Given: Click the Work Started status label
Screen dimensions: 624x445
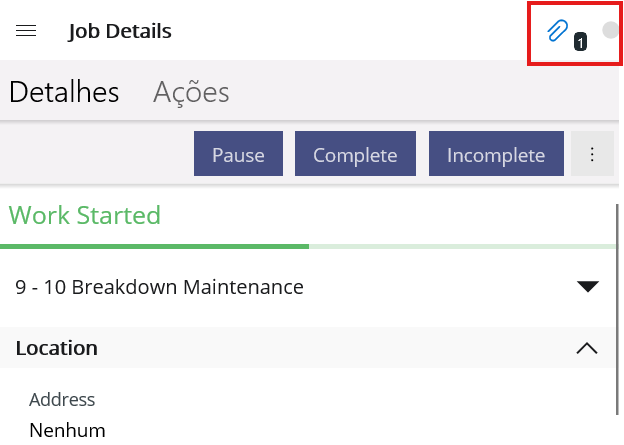Looking at the screenshot, I should tap(85, 215).
